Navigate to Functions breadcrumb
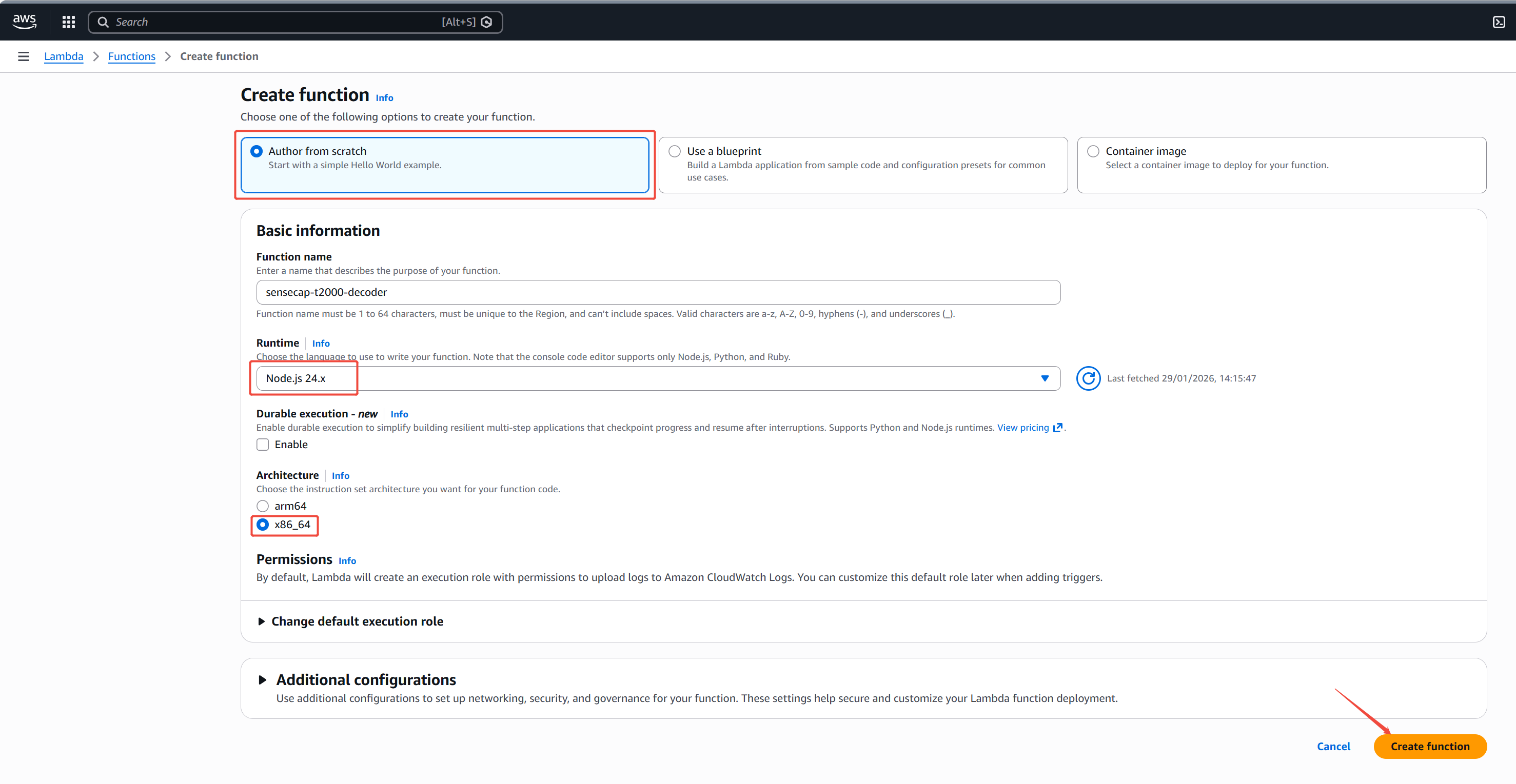The width and height of the screenshot is (1516, 784). point(131,56)
